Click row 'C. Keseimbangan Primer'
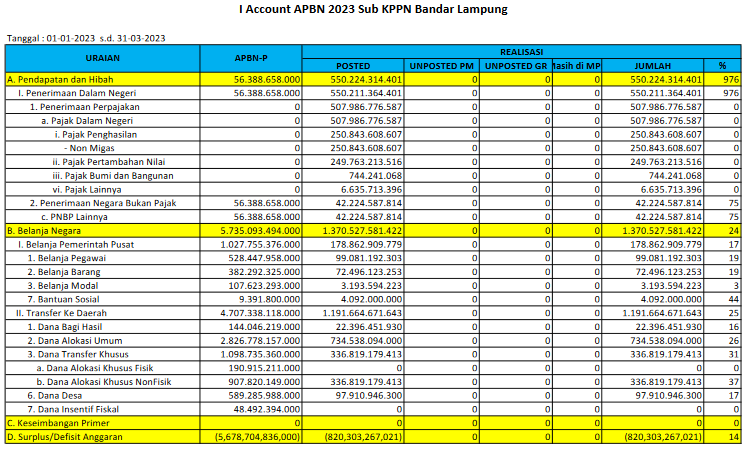This screenshot has width=748, height=451. click(x=373, y=423)
